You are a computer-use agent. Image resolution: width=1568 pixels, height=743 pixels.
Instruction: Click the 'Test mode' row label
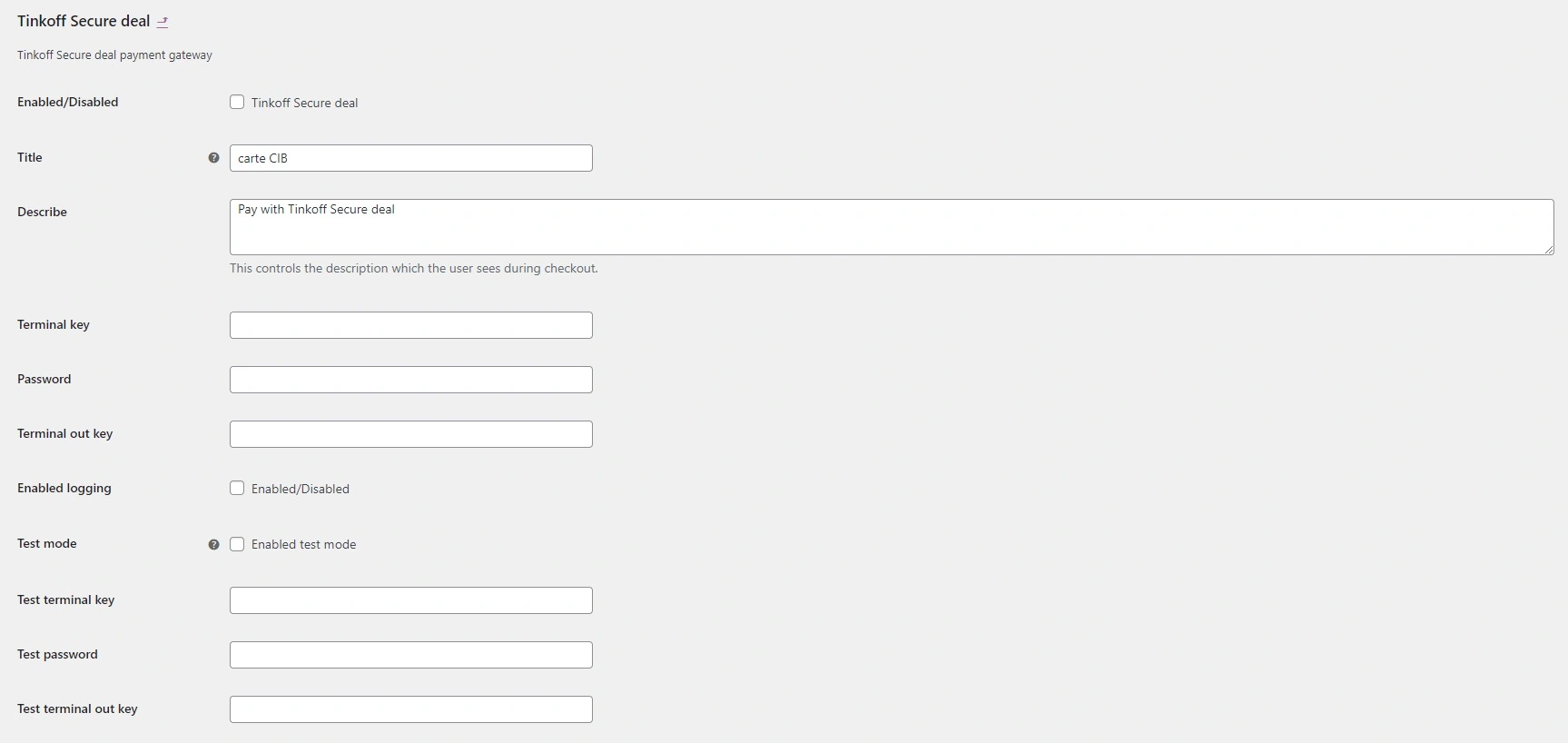pos(47,544)
